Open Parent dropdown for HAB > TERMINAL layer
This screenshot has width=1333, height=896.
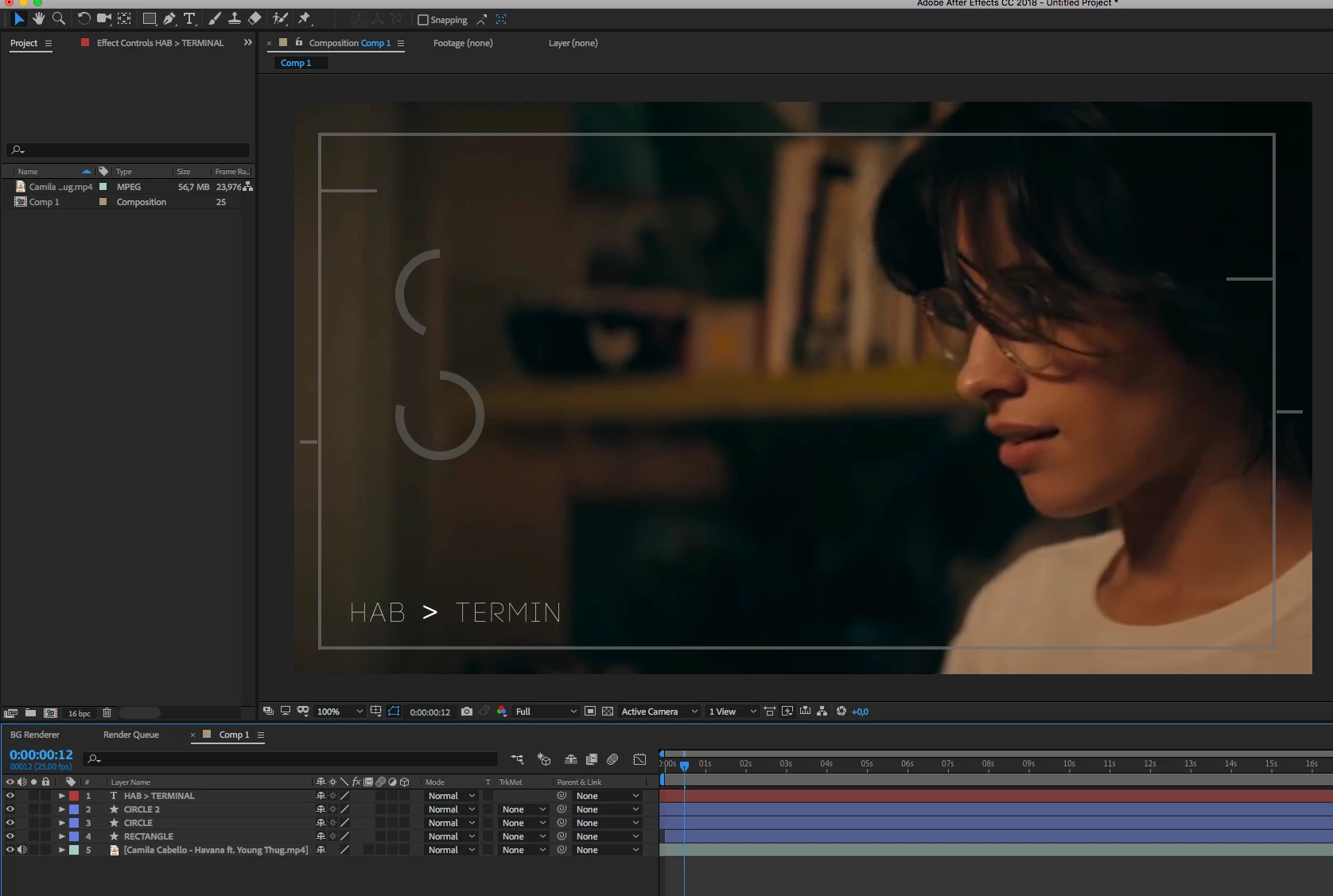point(607,796)
